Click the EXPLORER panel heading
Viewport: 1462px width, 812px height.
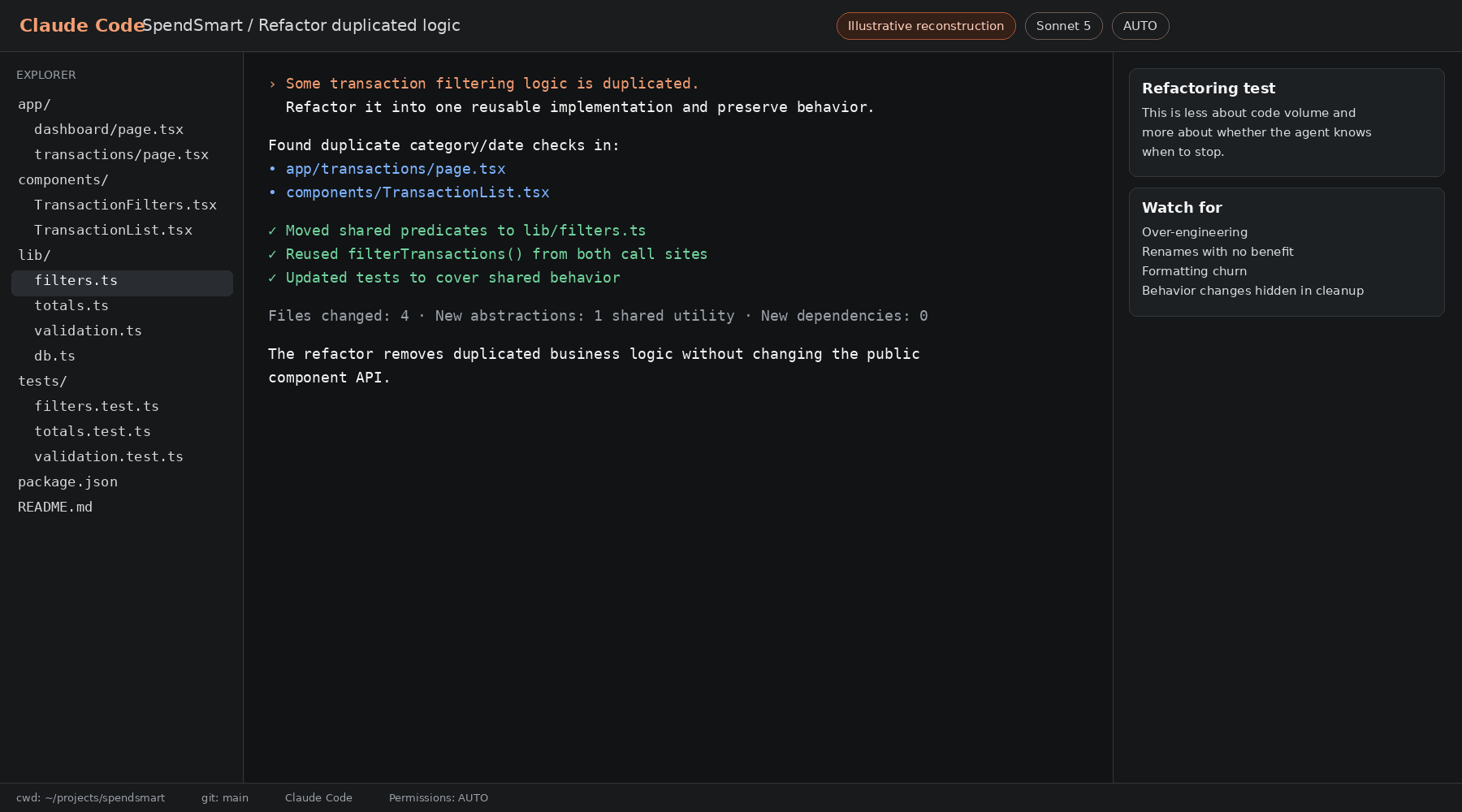pyautogui.click(x=46, y=75)
